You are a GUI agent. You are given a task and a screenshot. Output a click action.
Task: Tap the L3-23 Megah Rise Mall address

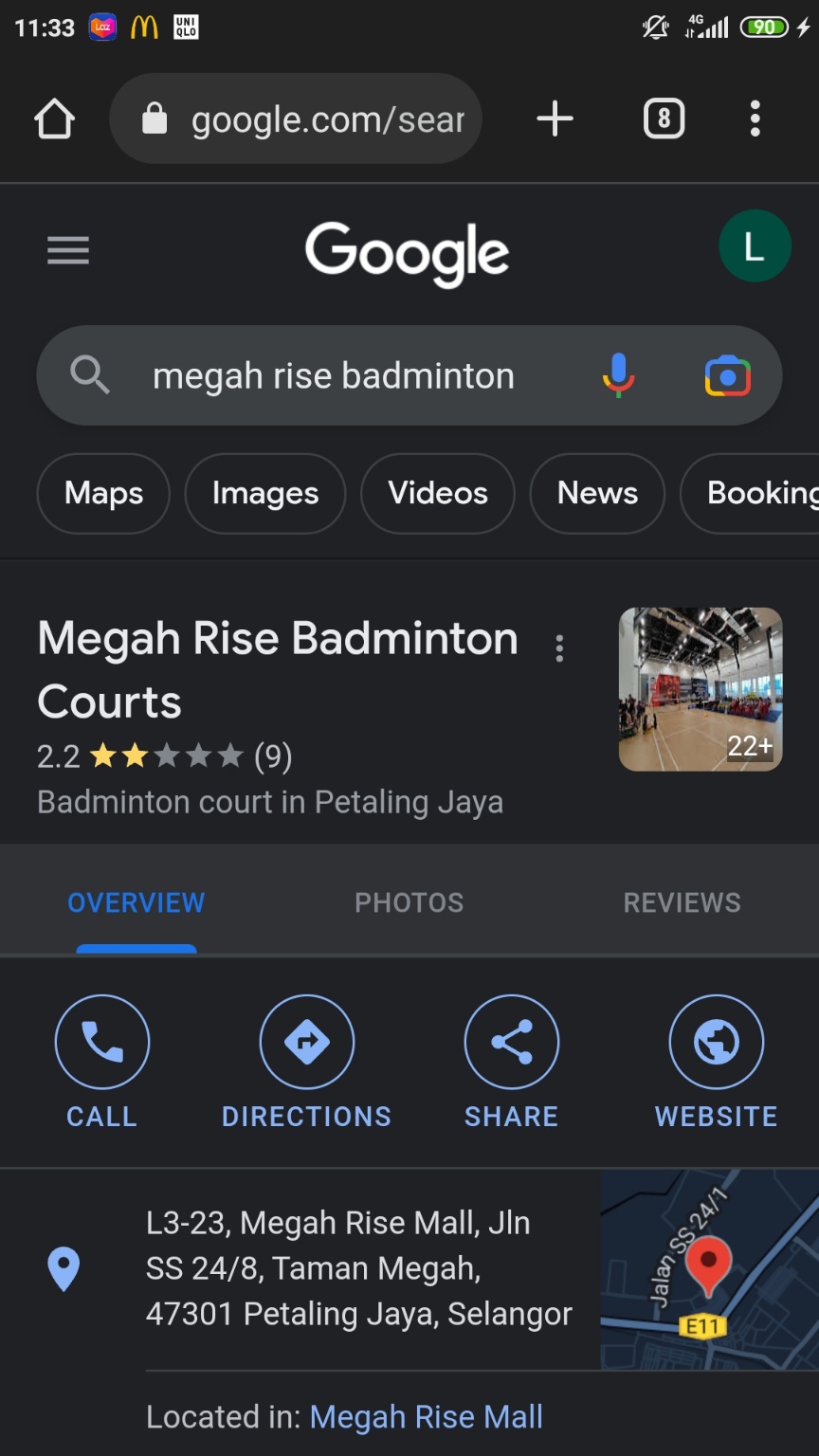[359, 1268]
